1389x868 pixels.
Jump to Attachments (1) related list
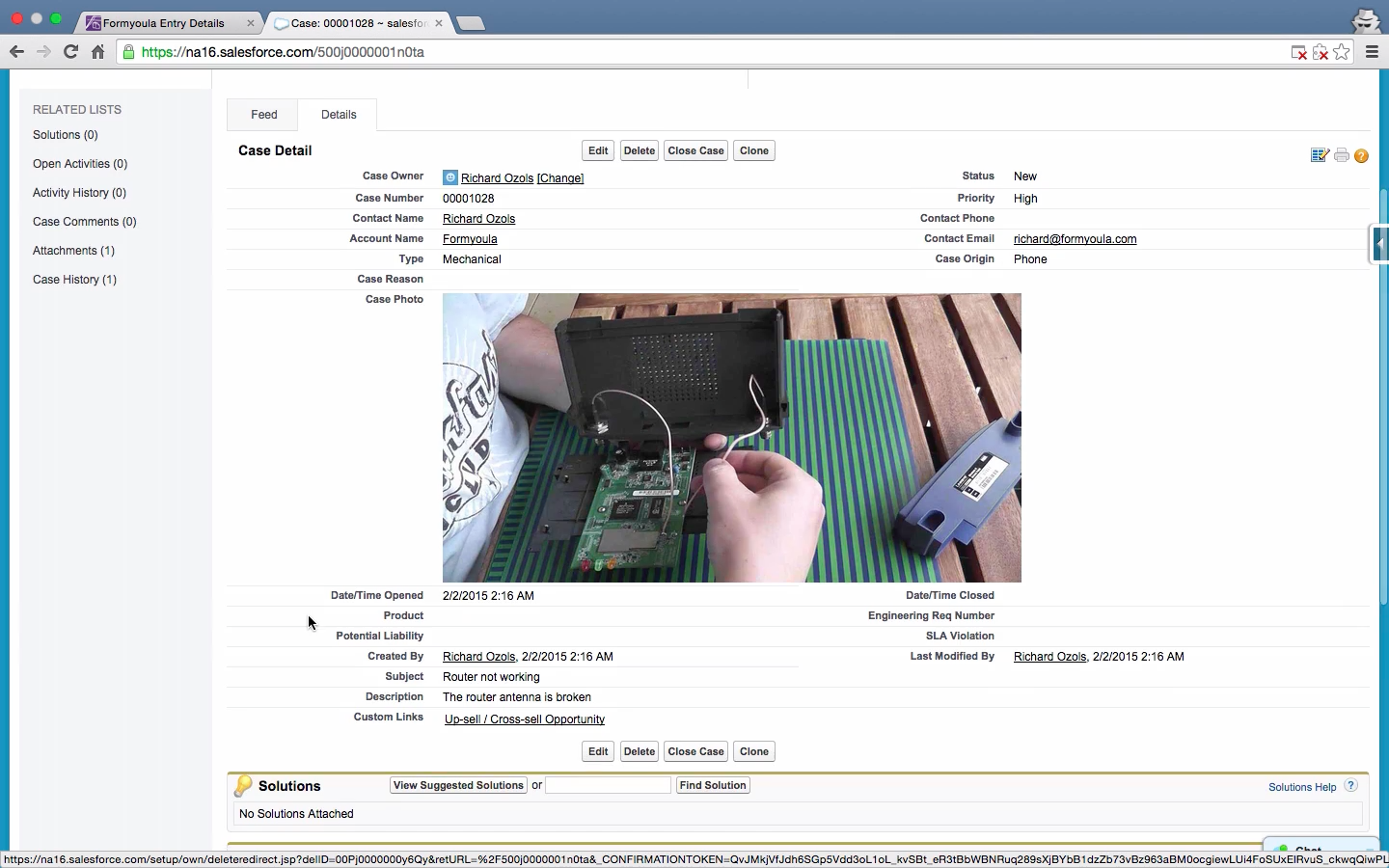[73, 251]
